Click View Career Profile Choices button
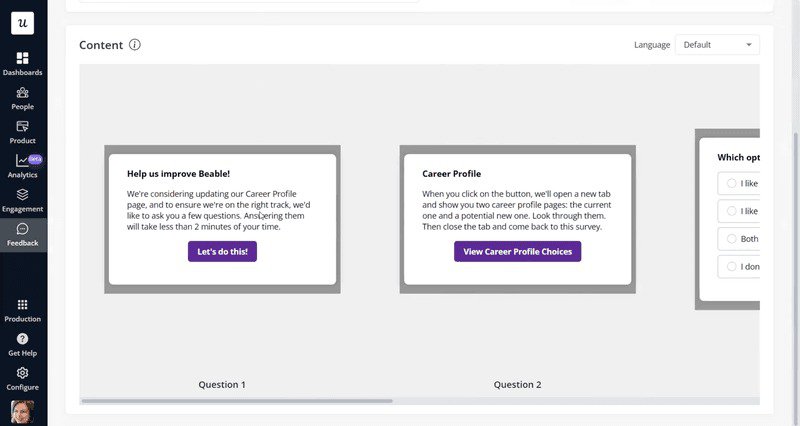Image resolution: width=800 pixels, height=426 pixels. [517, 252]
